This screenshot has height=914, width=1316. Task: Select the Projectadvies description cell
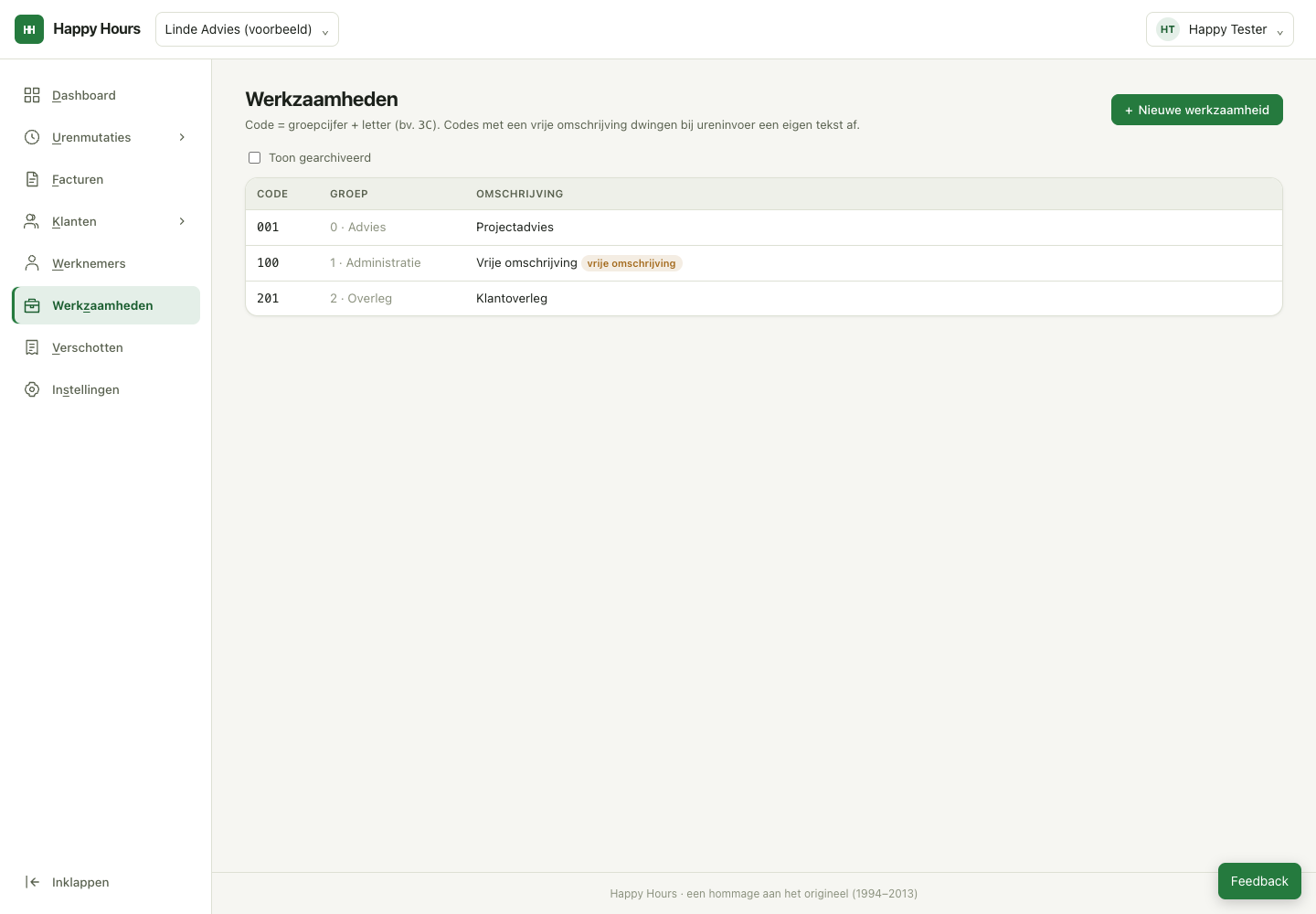(515, 228)
